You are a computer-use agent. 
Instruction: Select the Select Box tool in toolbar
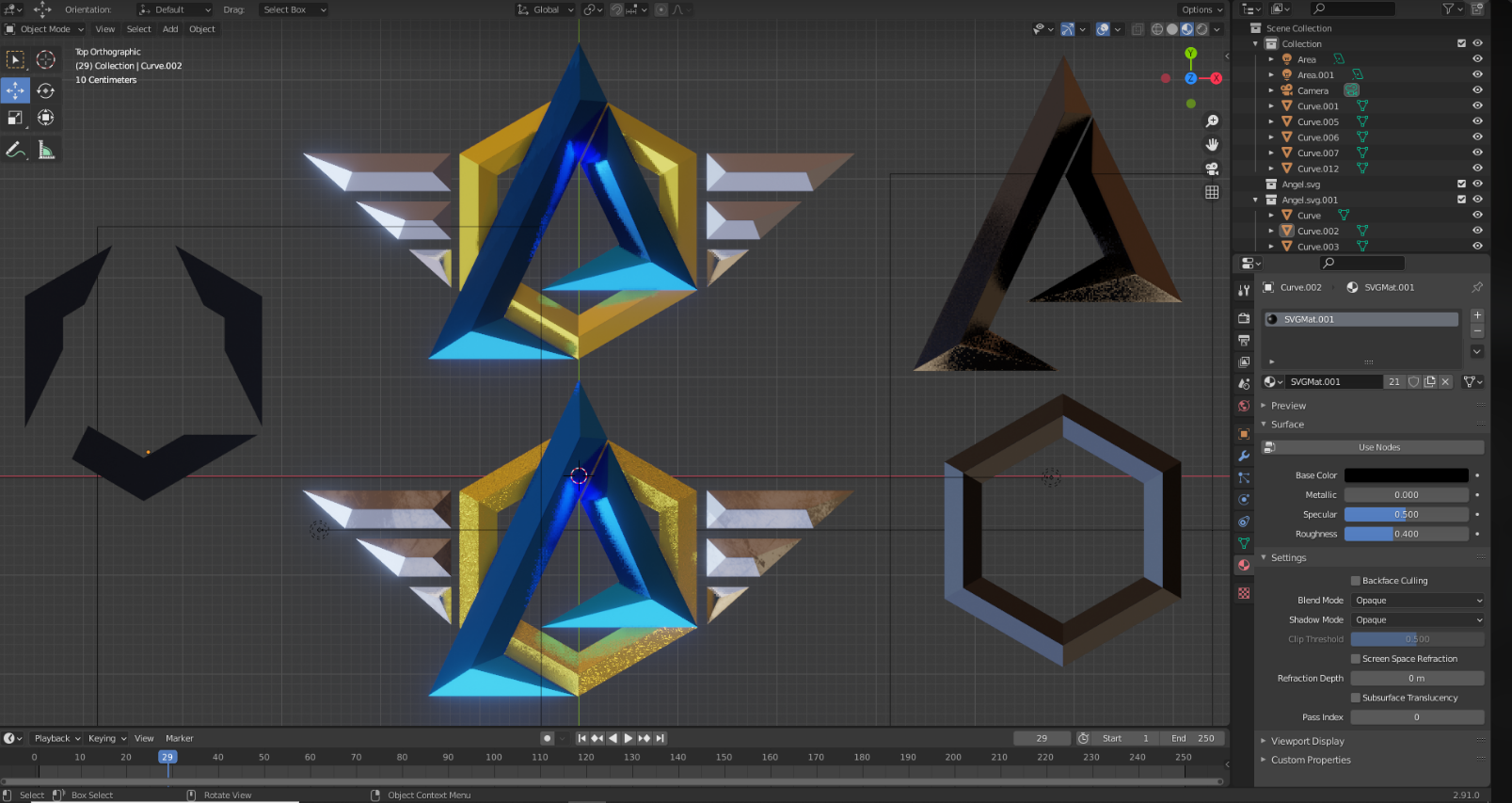coord(15,59)
